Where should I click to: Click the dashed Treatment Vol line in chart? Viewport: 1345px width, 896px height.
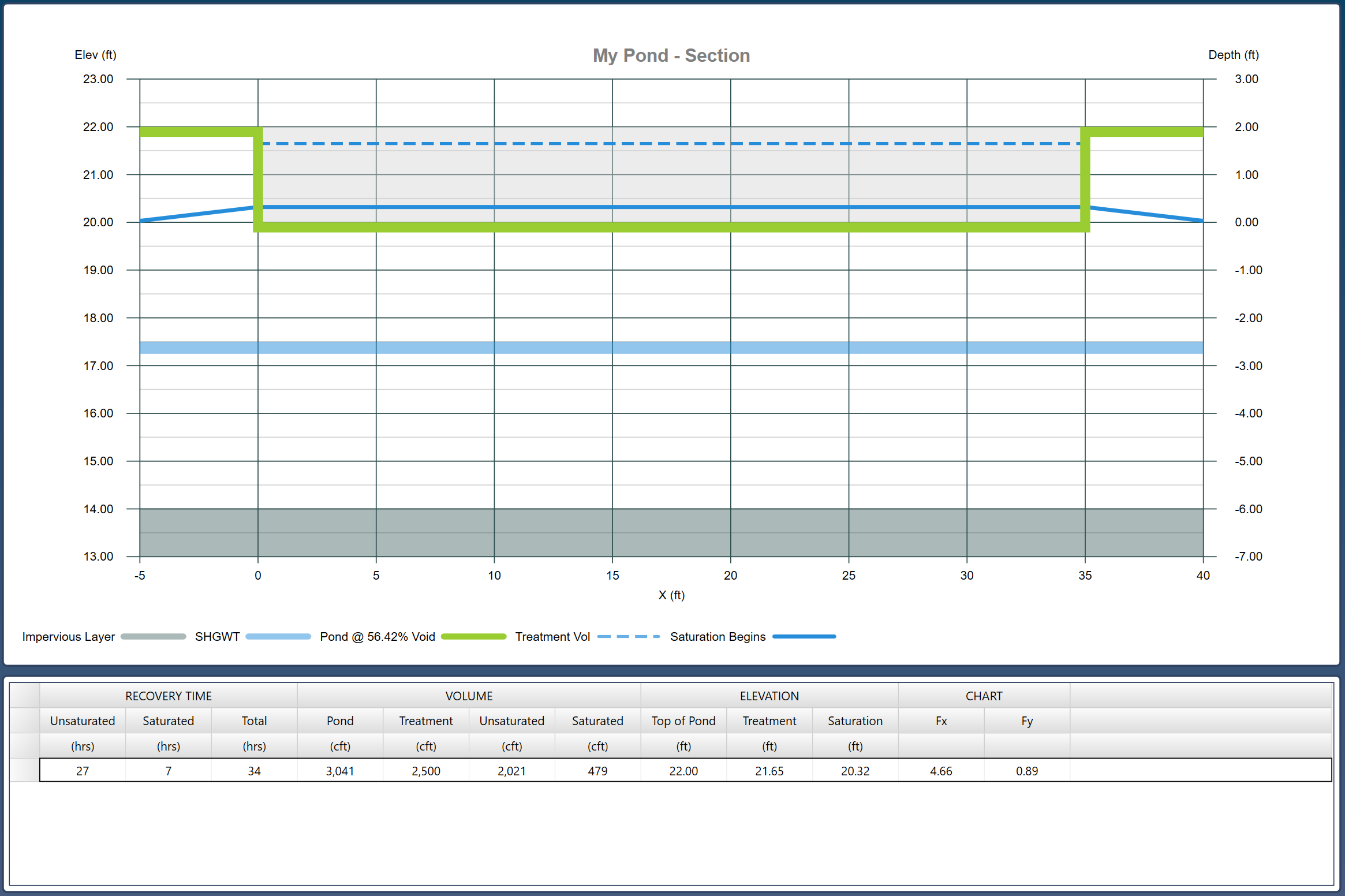tap(671, 143)
